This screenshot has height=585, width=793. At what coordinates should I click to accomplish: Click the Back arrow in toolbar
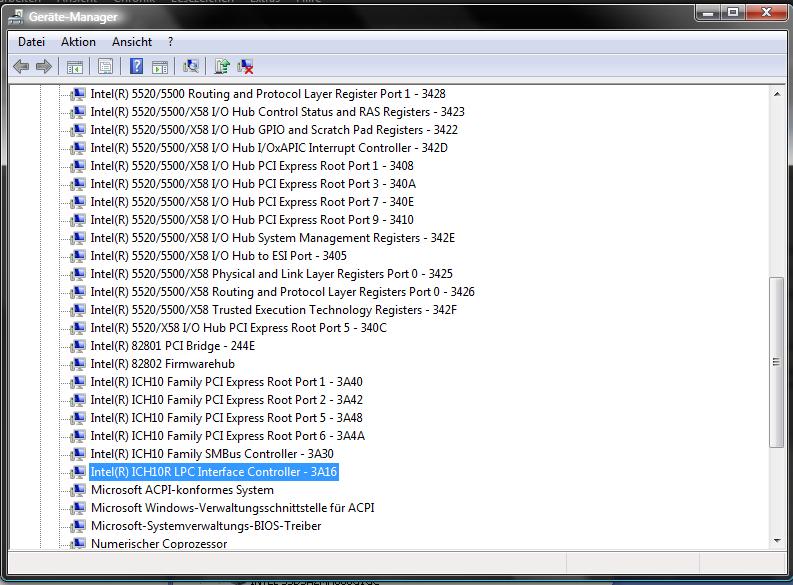point(21,66)
